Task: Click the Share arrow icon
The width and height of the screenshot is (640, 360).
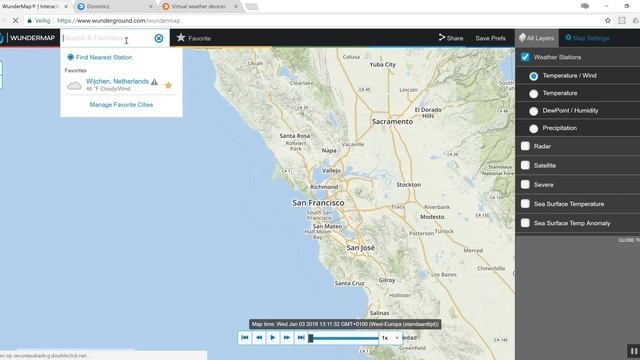Action: coord(442,38)
